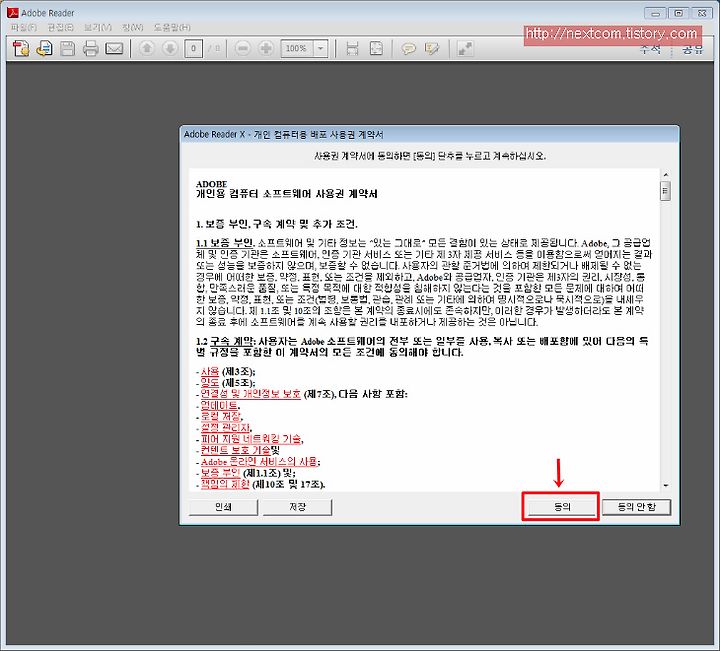
Task: Click the Save floppy disk icon
Action: [x=68, y=48]
